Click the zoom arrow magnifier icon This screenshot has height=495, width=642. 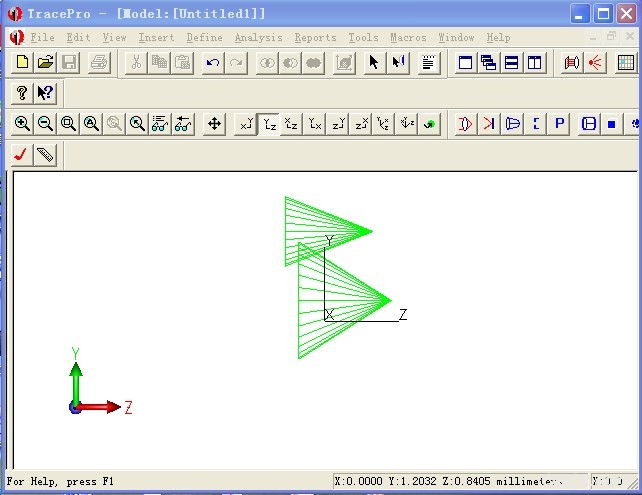coord(137,124)
